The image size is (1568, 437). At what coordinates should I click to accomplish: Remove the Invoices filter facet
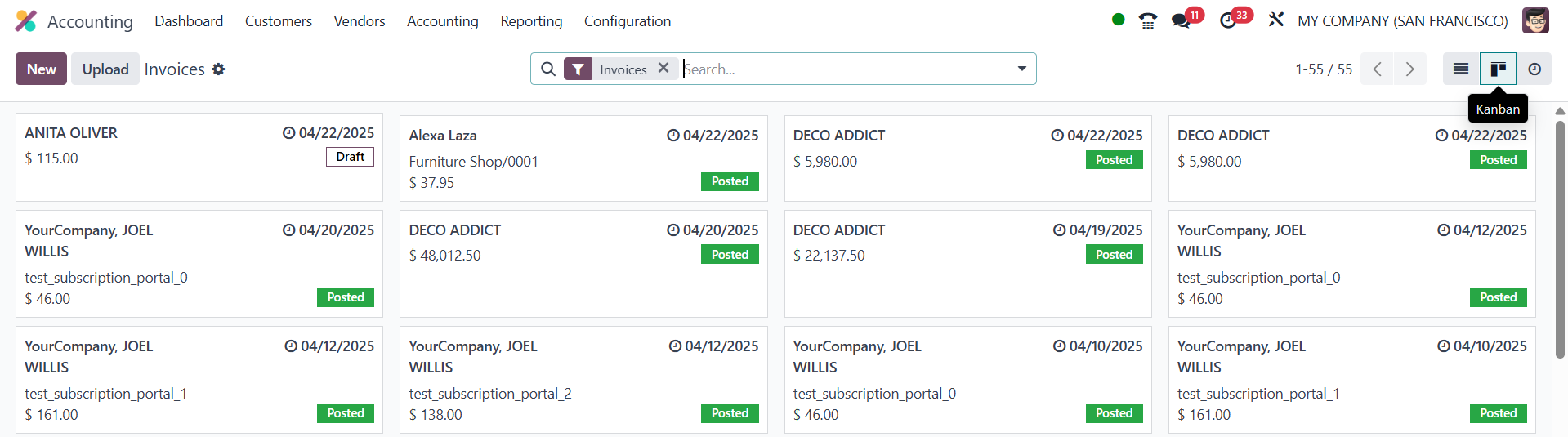(x=663, y=69)
